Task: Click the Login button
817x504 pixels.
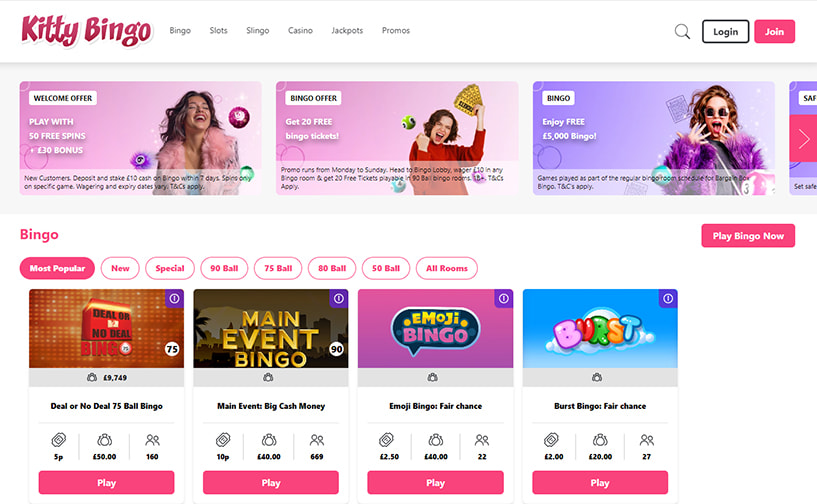Action: point(725,32)
